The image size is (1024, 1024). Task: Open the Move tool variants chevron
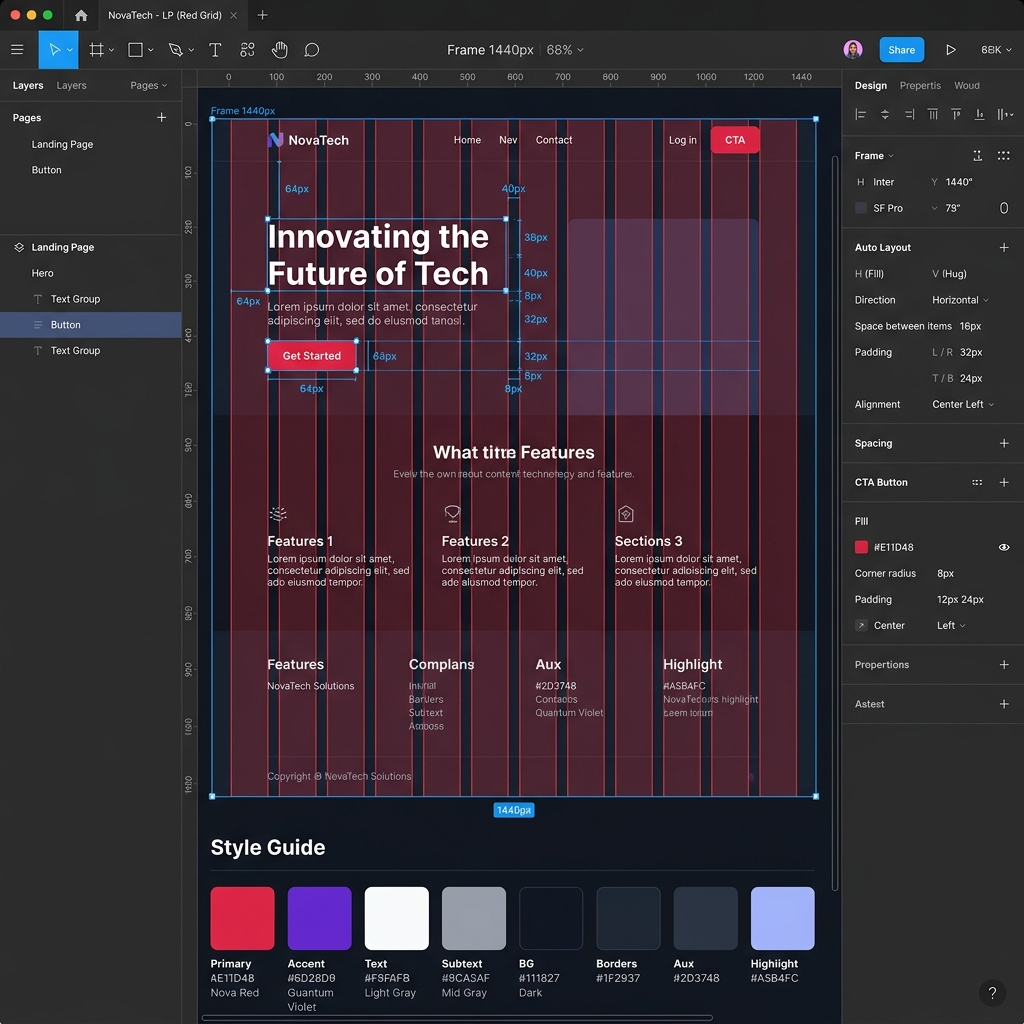point(70,50)
